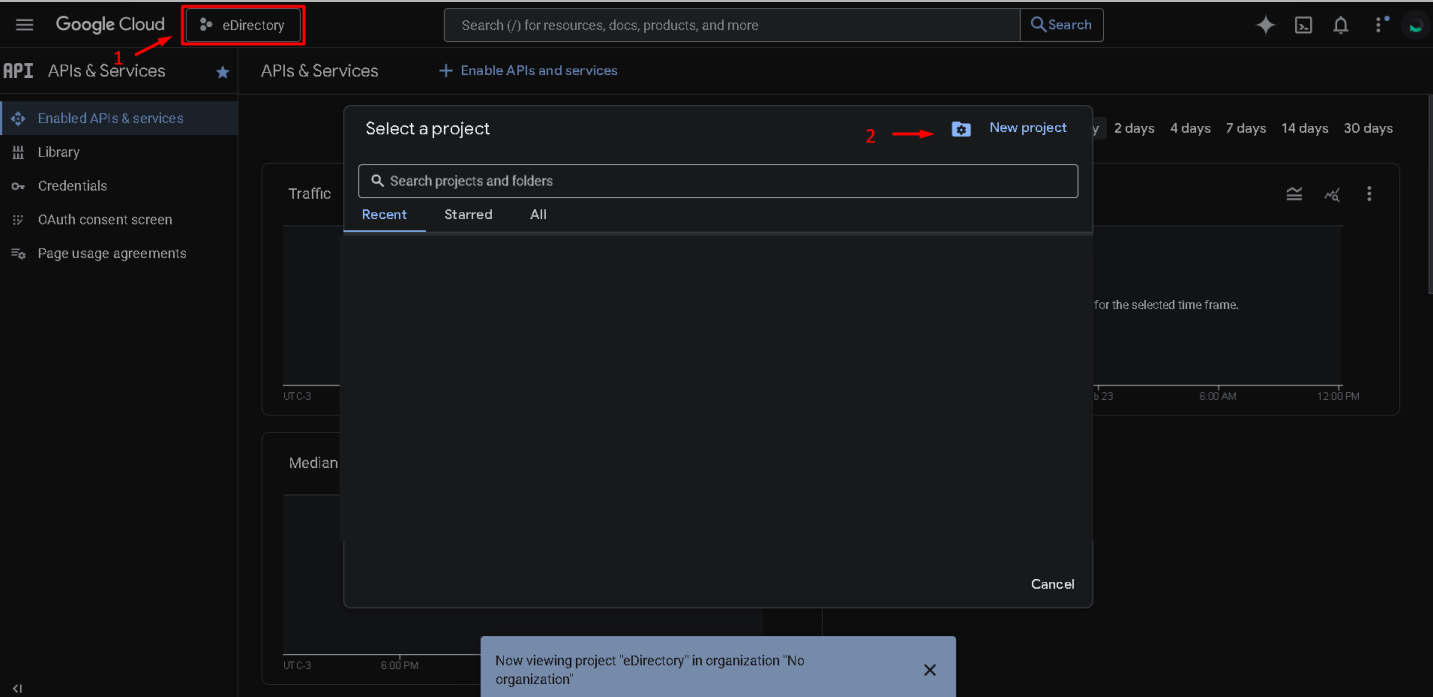Select the 14 days time range
The height and width of the screenshot is (697, 1433).
(1305, 128)
